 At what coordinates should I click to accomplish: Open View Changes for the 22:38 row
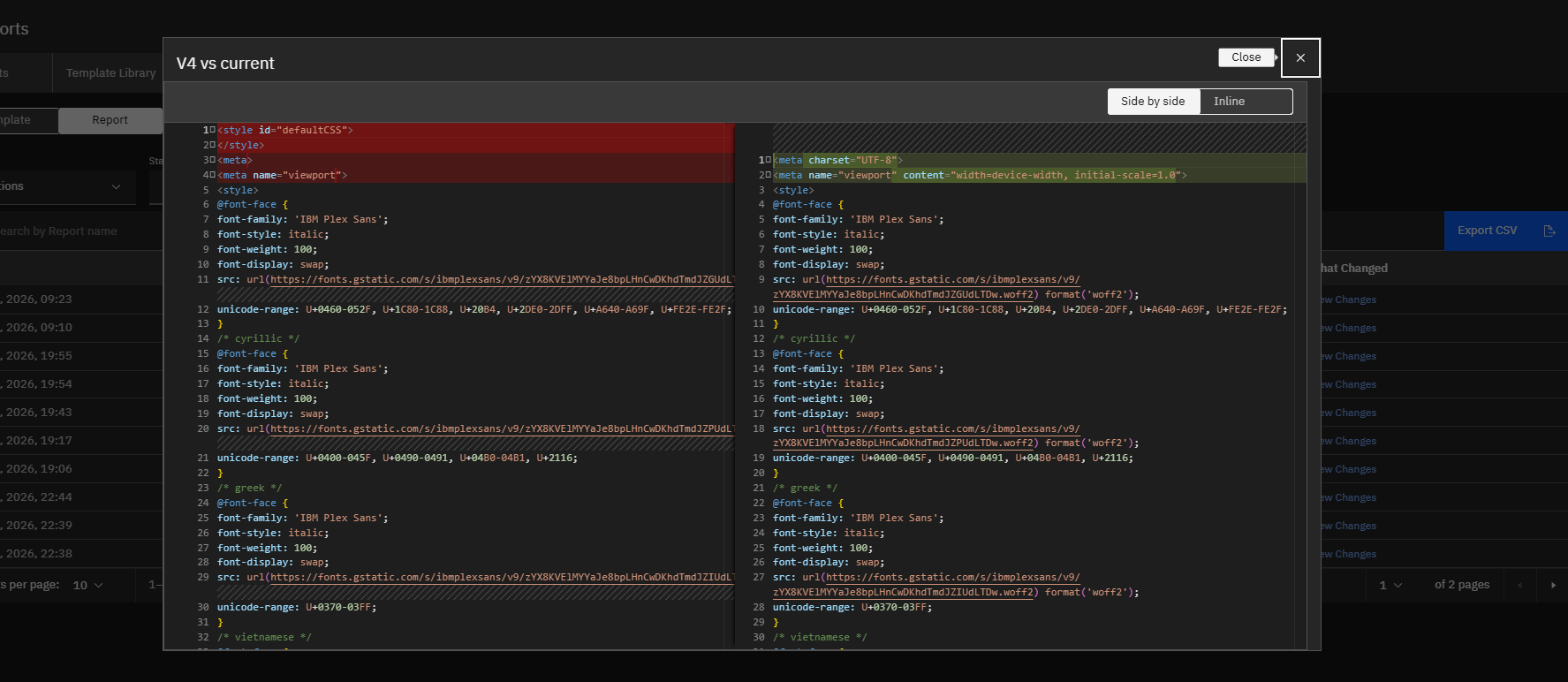[x=1349, y=554]
